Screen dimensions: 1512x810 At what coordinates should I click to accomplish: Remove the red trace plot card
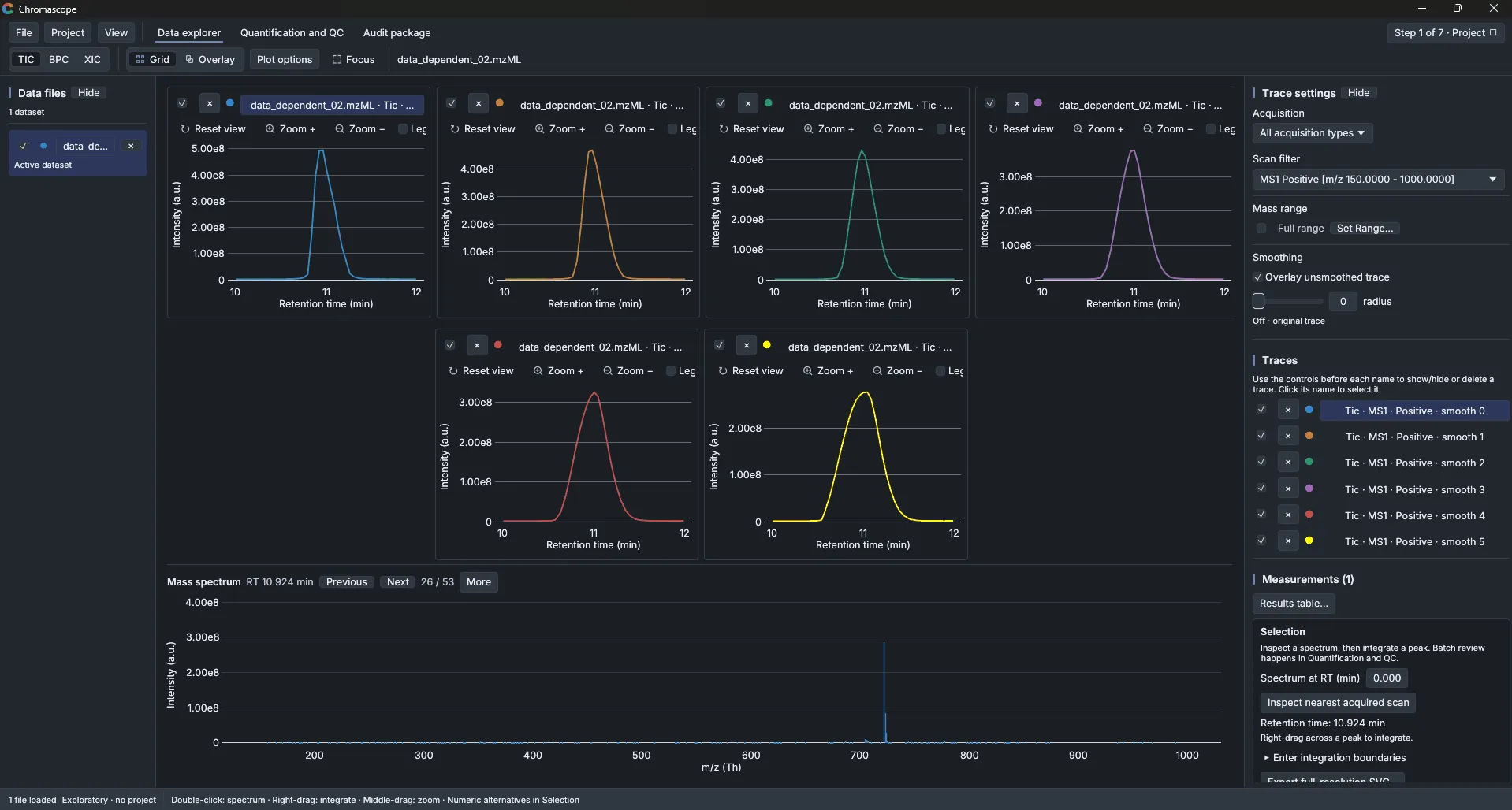[x=476, y=346]
